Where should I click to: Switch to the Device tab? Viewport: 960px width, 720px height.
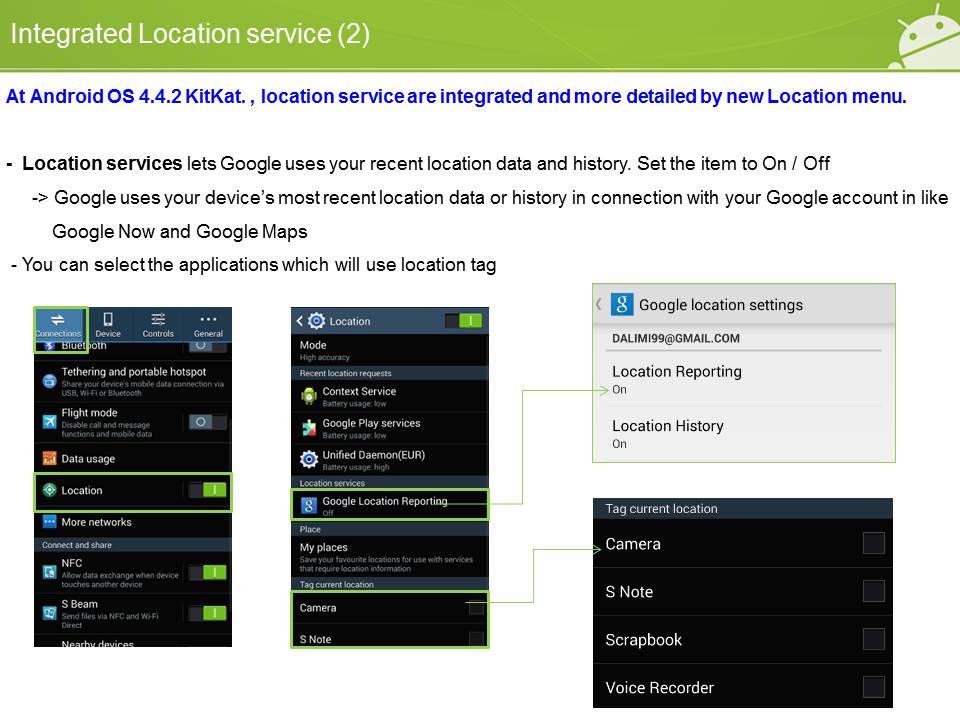pos(108,325)
